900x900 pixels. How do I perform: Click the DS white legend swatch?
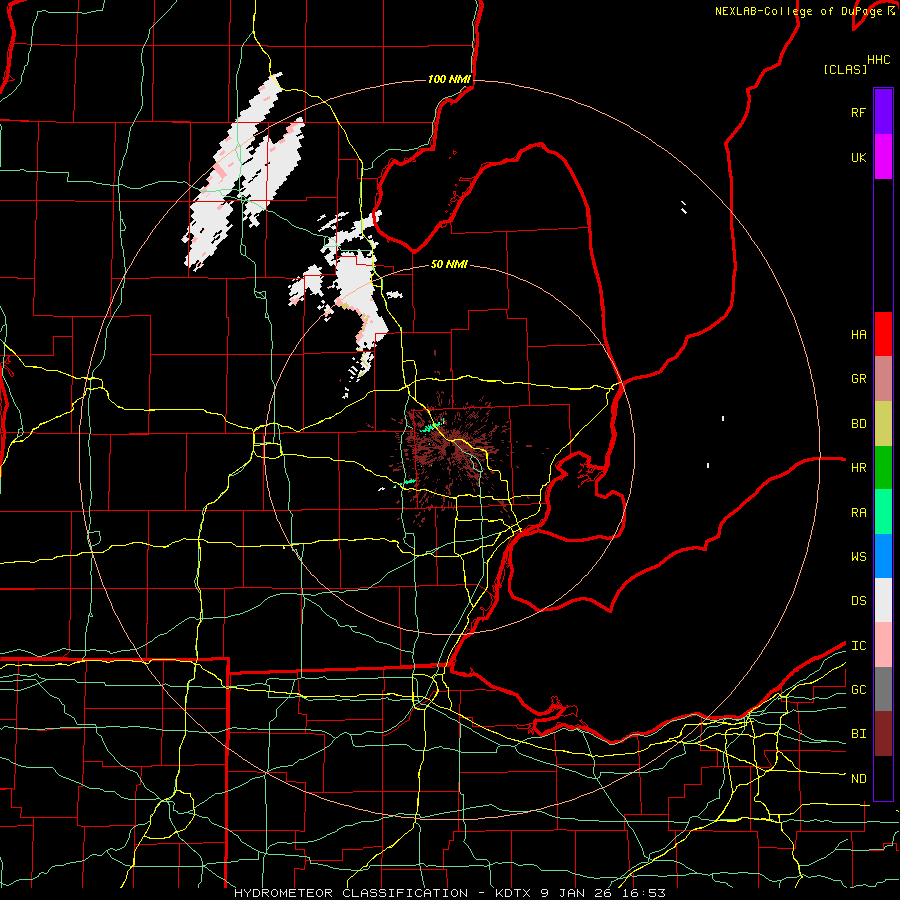click(x=883, y=600)
